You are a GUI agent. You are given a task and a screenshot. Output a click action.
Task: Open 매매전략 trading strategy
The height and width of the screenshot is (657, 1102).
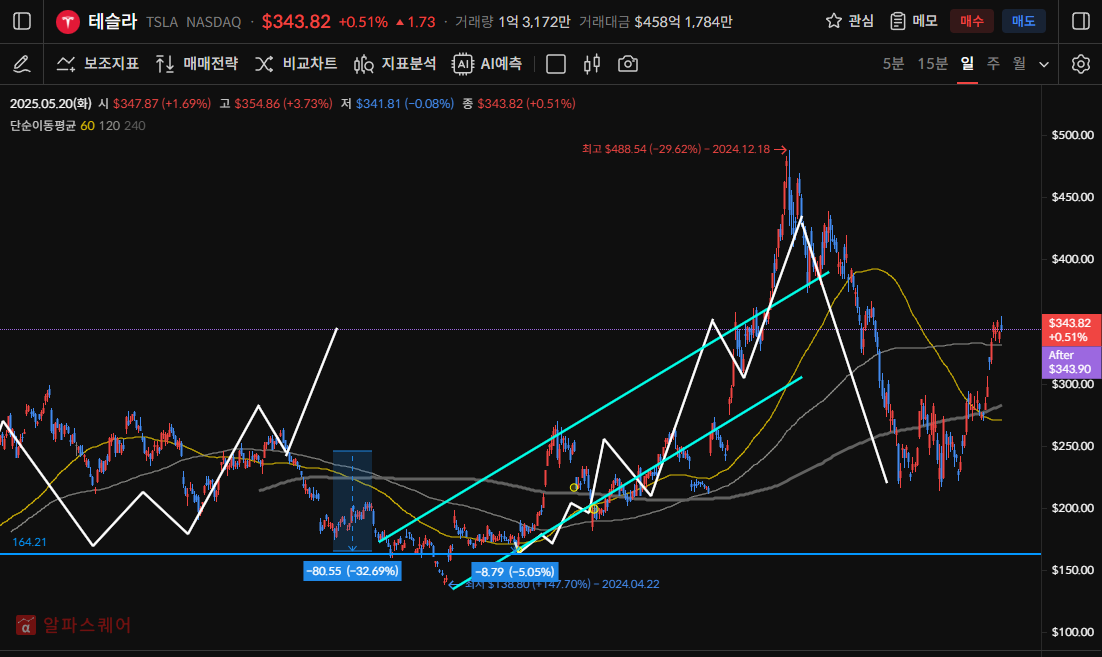point(197,64)
